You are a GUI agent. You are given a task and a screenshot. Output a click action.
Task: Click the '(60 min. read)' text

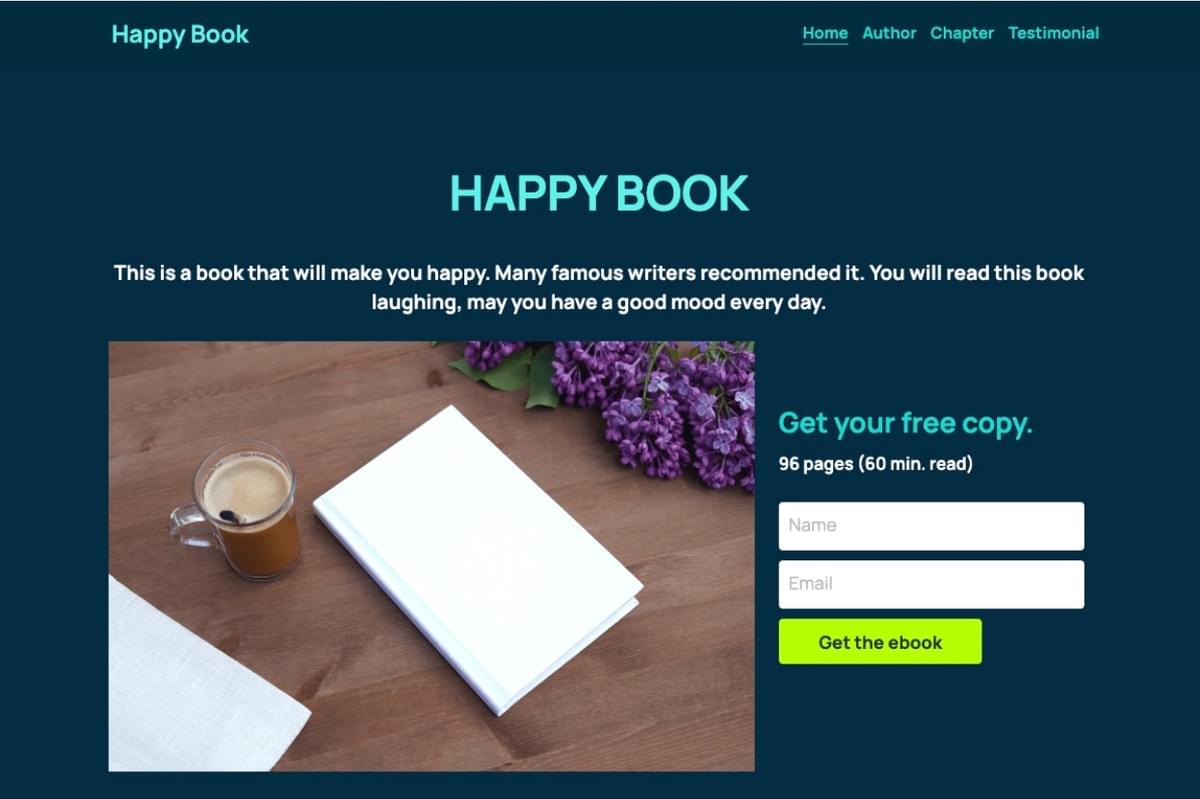tap(915, 464)
